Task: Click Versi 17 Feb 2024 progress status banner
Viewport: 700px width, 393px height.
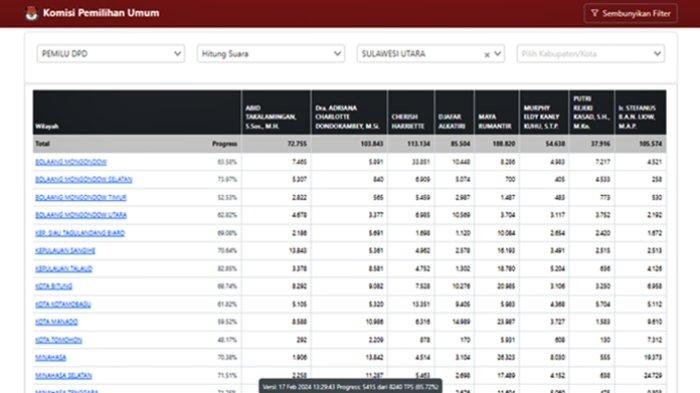Action: click(x=351, y=386)
